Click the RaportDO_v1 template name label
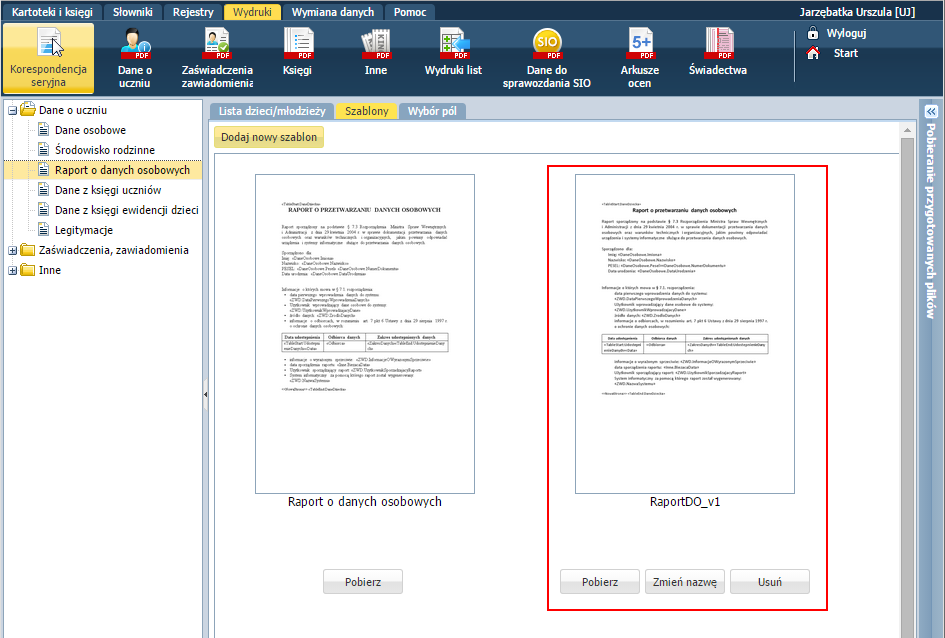Screen dimensions: 945x638 point(685,501)
